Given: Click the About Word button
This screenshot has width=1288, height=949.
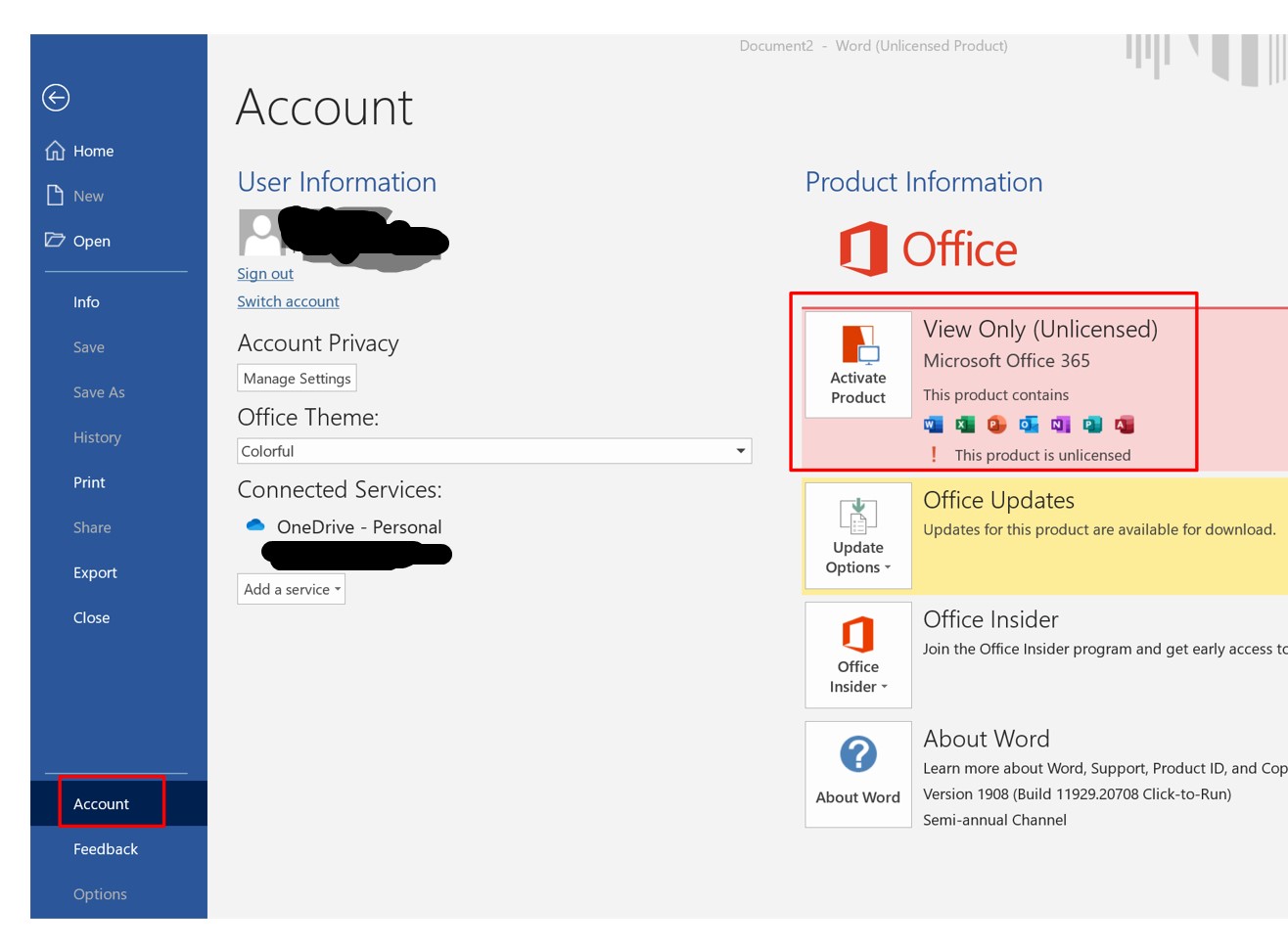Looking at the screenshot, I should coord(858,775).
